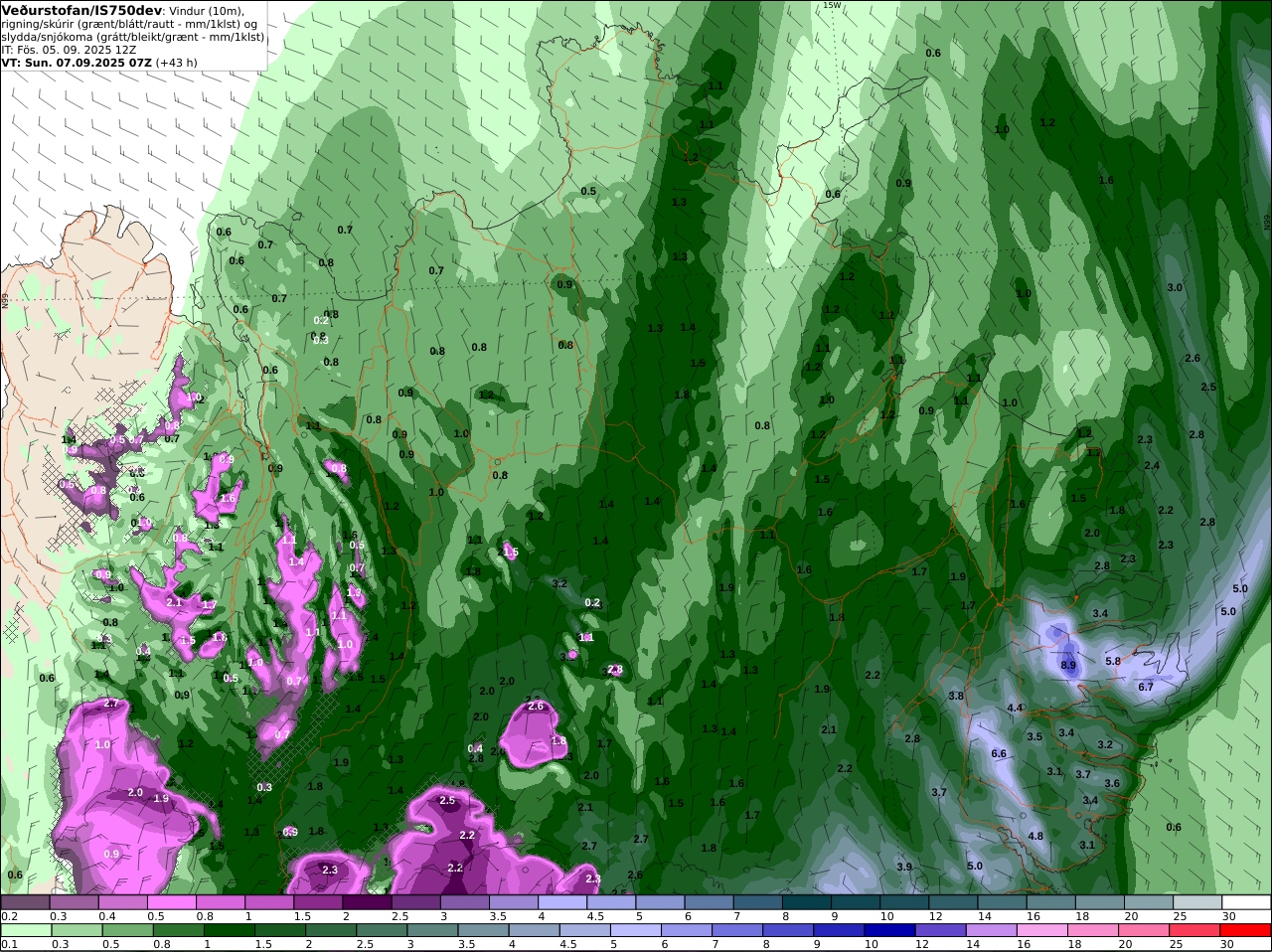Click the 4.4 precipitation value on the map
1272x952 pixels.
1015,708
